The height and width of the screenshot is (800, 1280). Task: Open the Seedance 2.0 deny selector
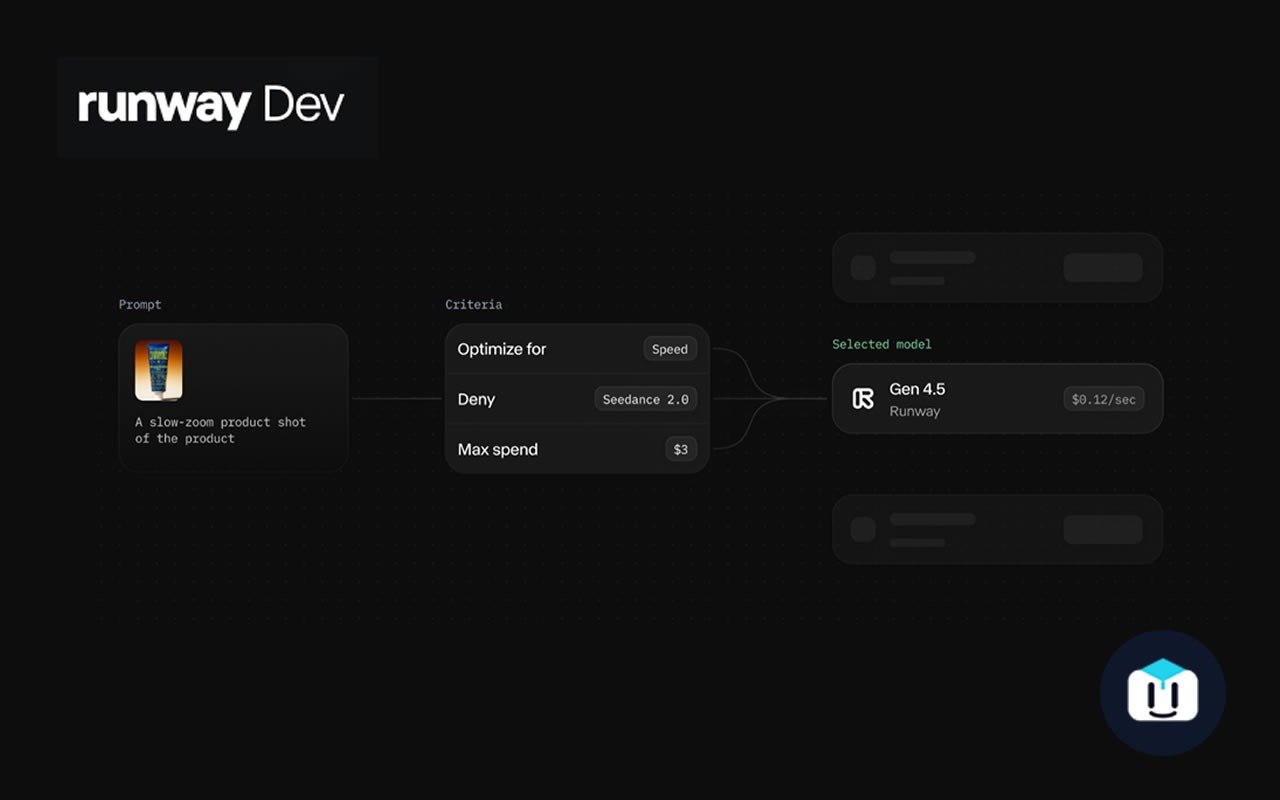(x=646, y=399)
